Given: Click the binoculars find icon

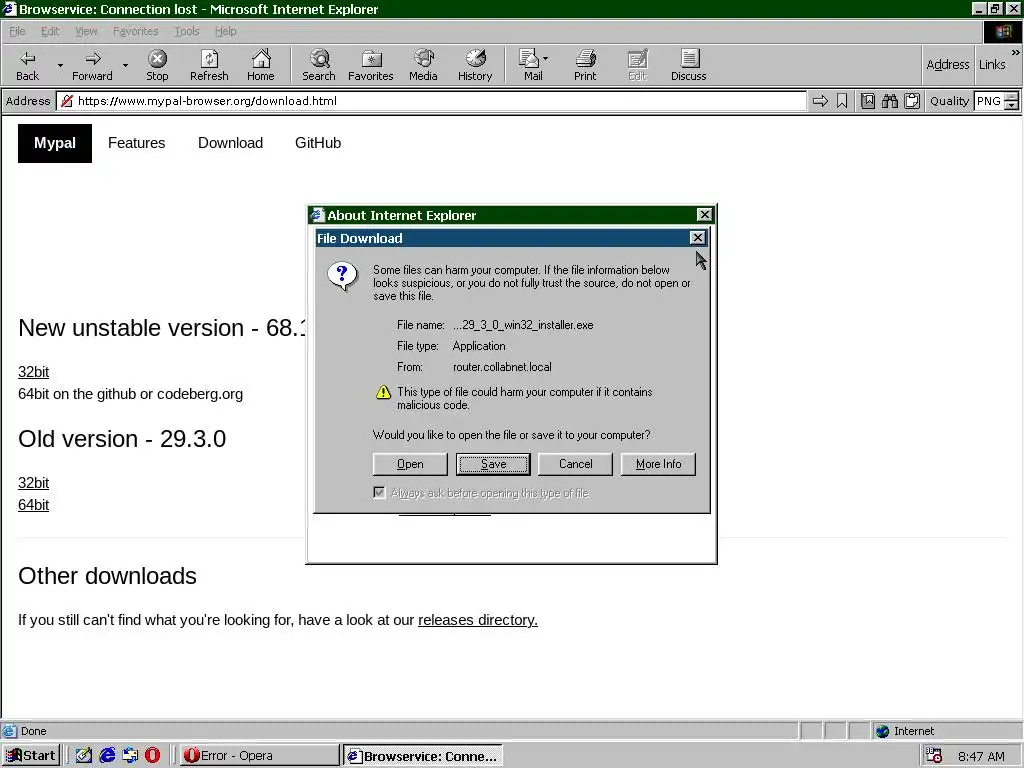Looking at the screenshot, I should [889, 101].
